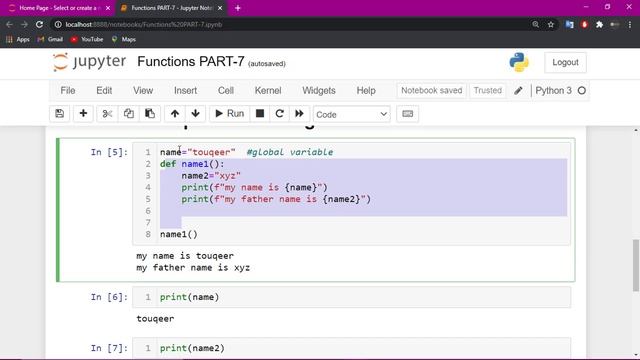This screenshot has height=360, width=640.
Task: Open the Cell menu
Action: pyautogui.click(x=226, y=91)
